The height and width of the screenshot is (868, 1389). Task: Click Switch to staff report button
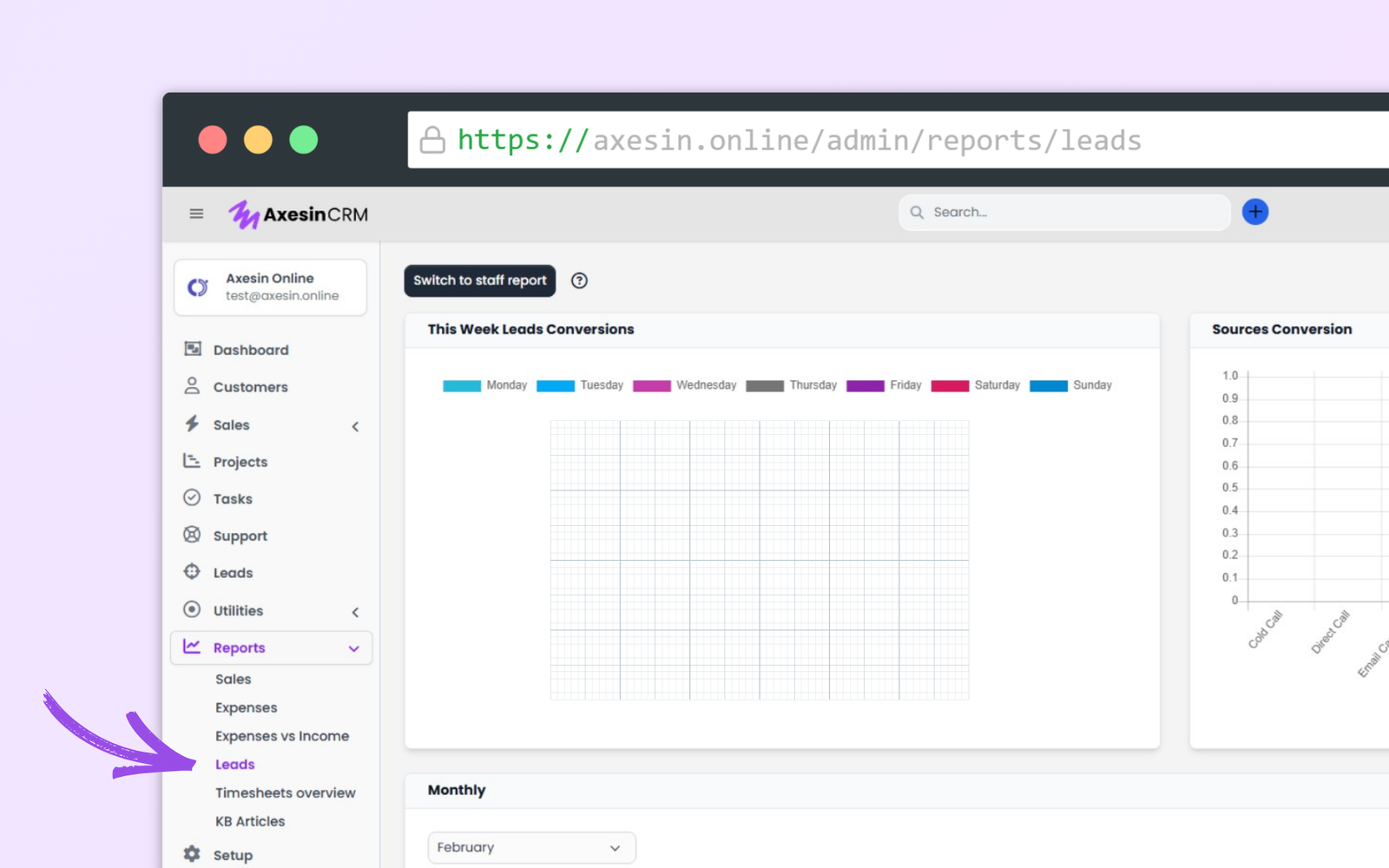coord(479,280)
